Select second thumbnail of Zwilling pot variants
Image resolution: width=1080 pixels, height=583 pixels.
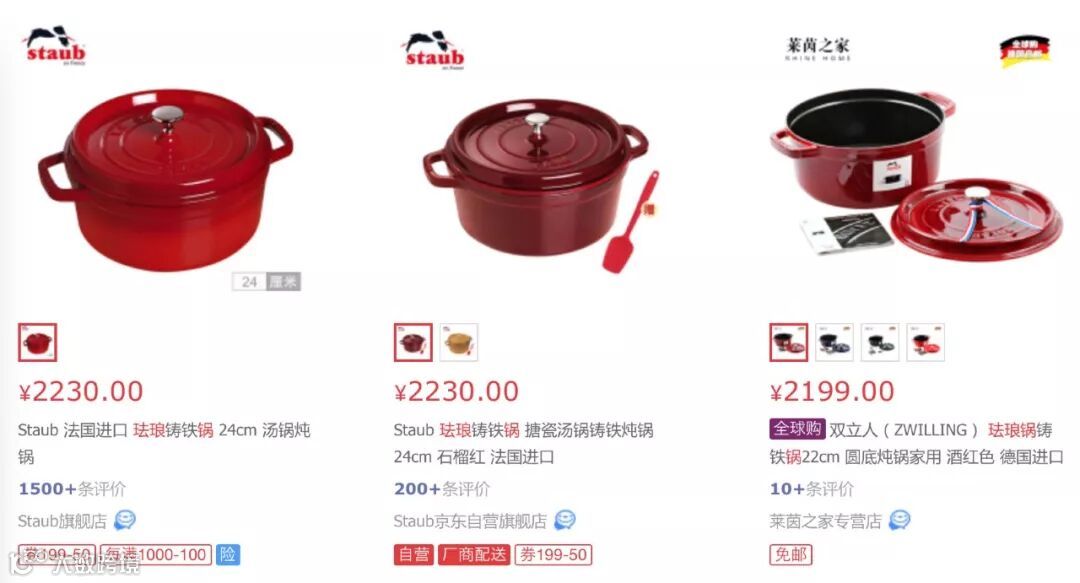tap(834, 342)
